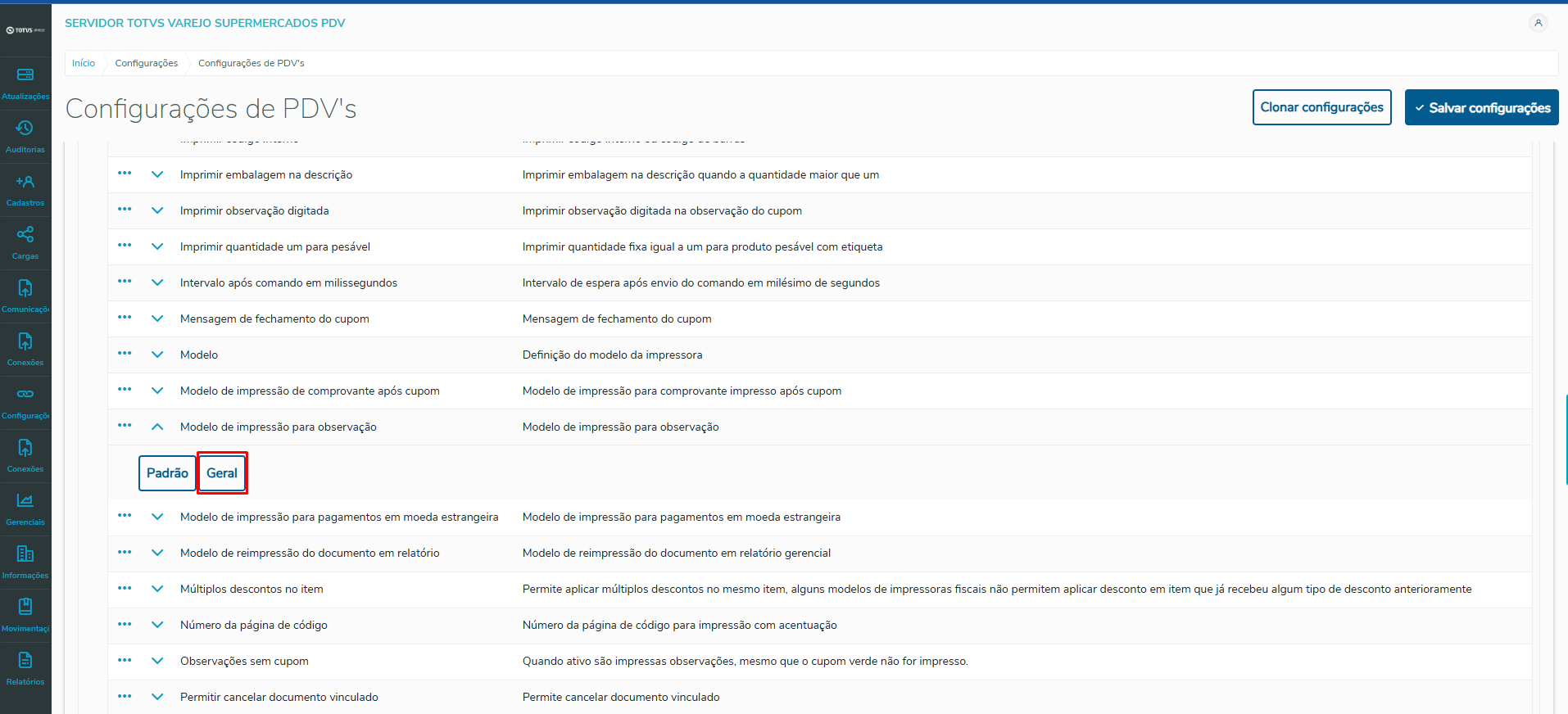Screen dimensions: 1568x714
Task: Expand Intervalo após comando em milissegundos
Action: click(x=157, y=282)
